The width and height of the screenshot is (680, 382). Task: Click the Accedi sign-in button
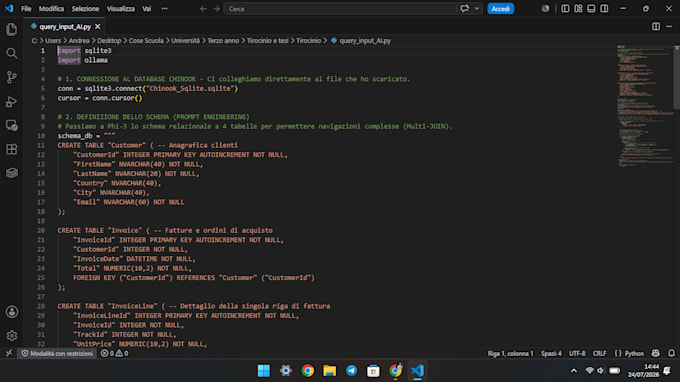point(500,9)
